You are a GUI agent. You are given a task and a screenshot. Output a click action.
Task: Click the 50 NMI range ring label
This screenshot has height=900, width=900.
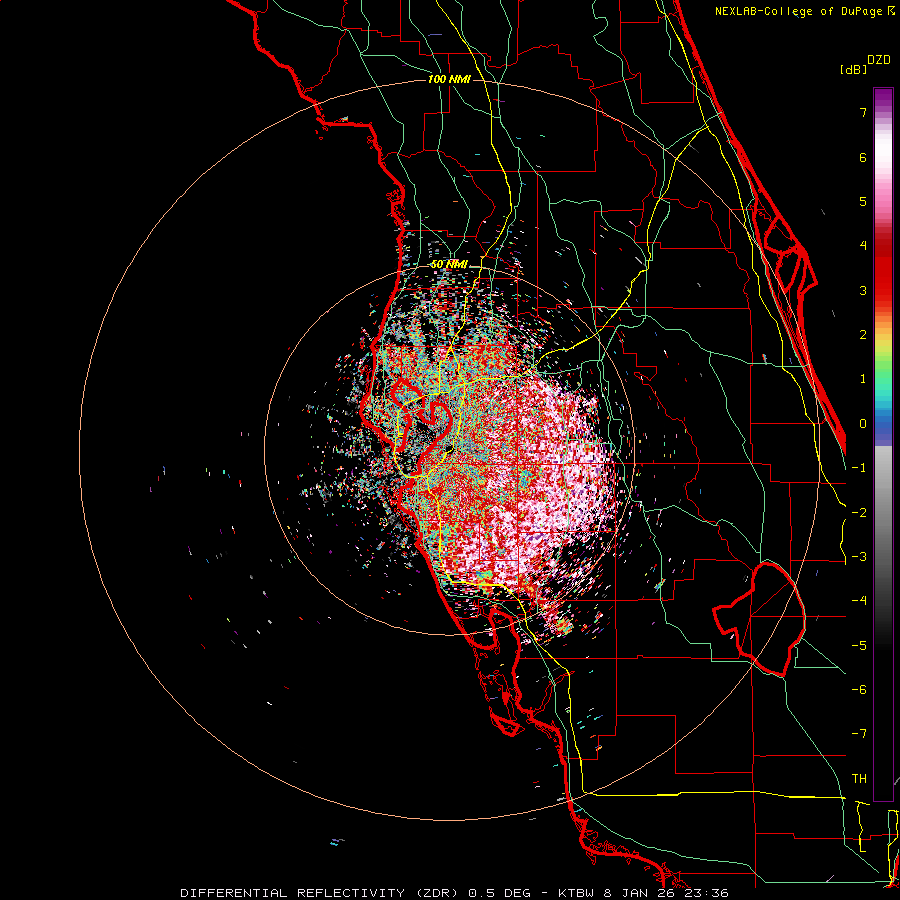tap(449, 264)
